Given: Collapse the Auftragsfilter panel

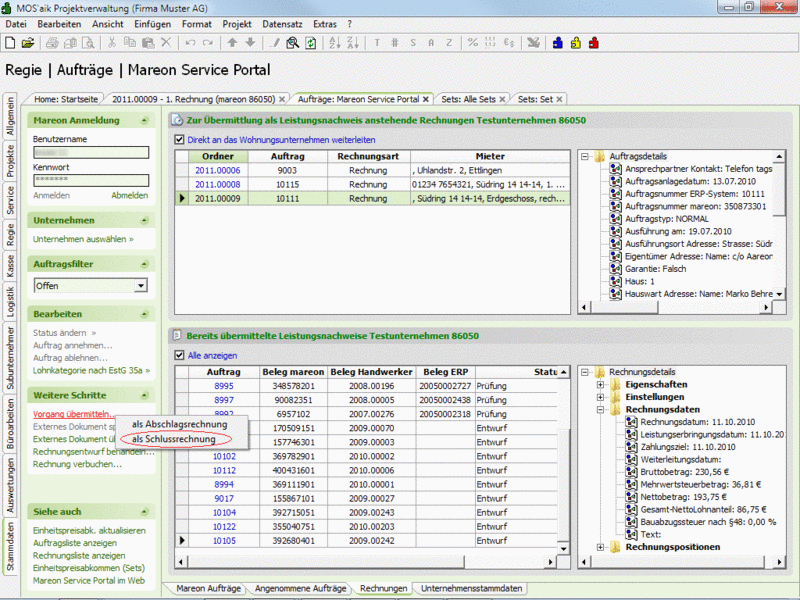Looking at the screenshot, I should click(x=144, y=264).
